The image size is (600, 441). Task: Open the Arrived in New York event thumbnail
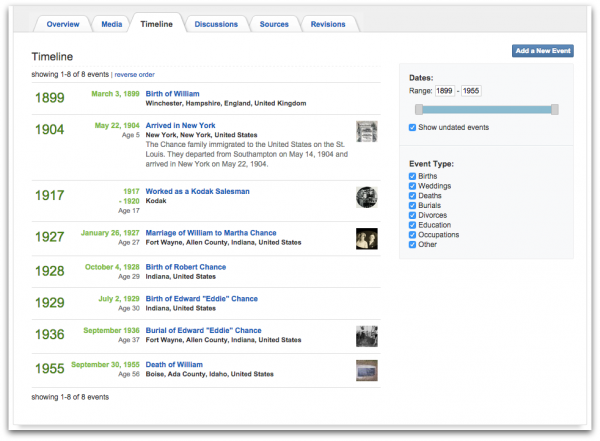(x=367, y=131)
